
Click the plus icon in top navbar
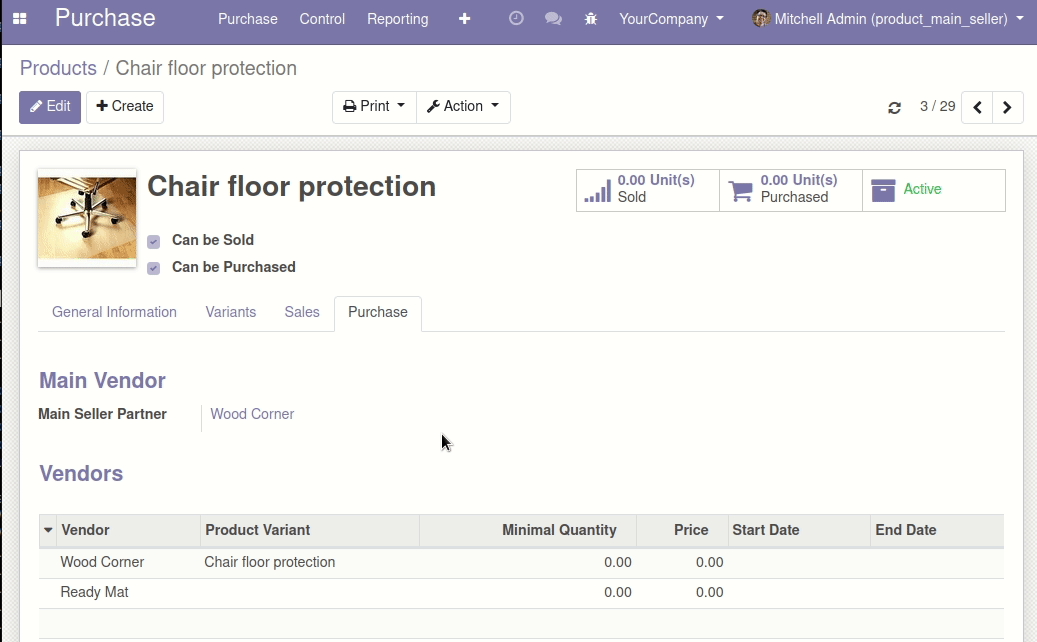(464, 19)
